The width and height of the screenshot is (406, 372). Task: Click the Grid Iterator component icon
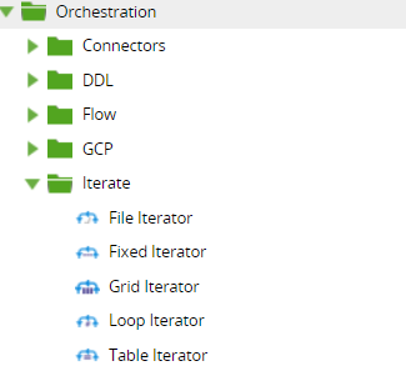pos(87,287)
